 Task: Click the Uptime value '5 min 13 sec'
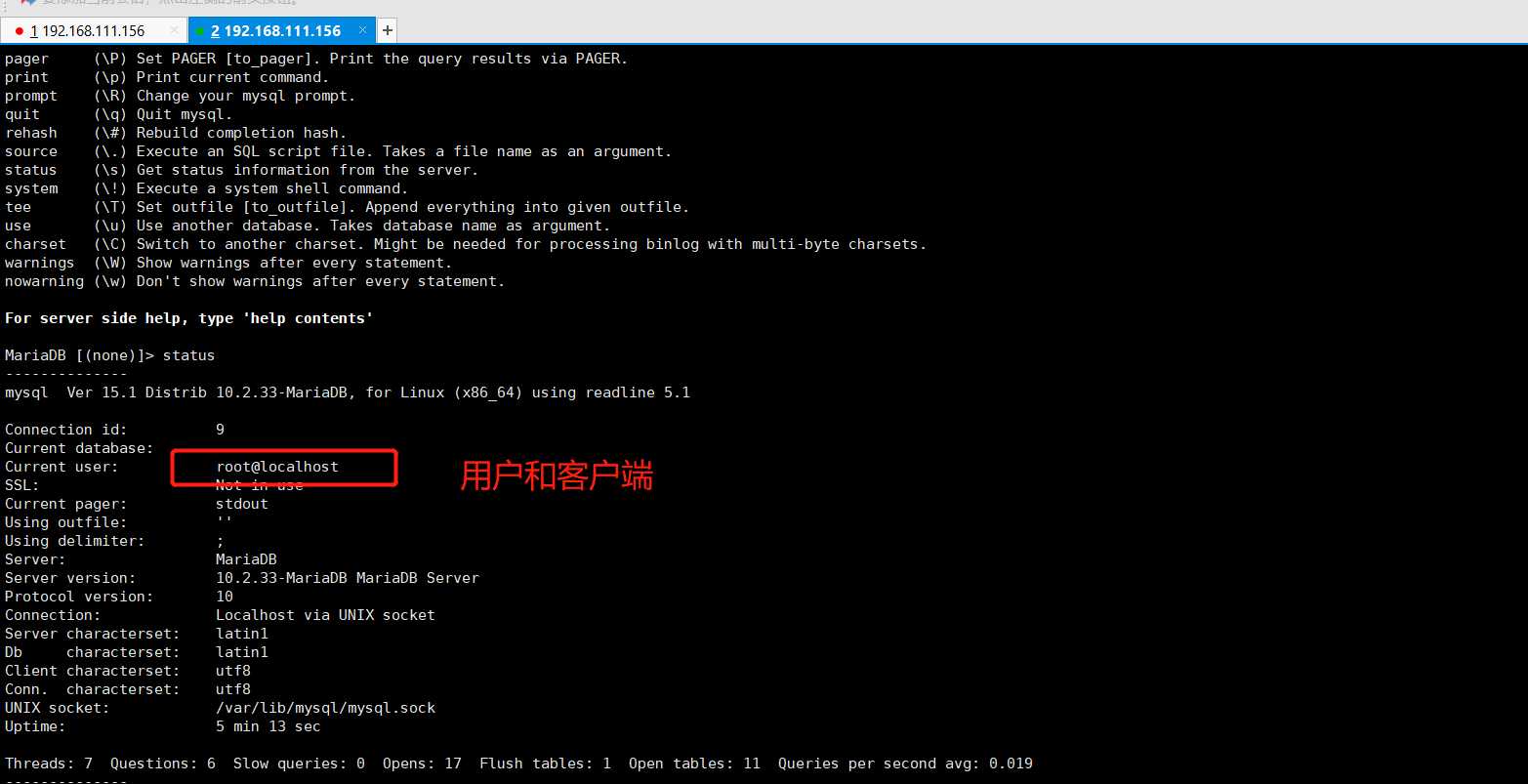click(x=268, y=726)
